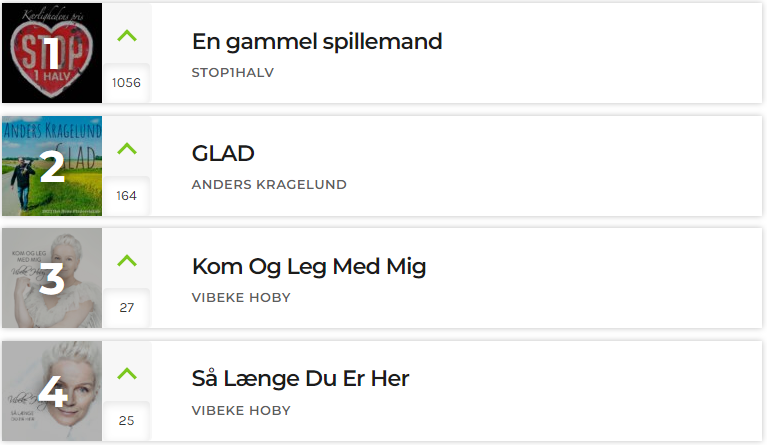767x445 pixels.
Task: Open the song title "En gammel spillemand"
Action: [317, 42]
